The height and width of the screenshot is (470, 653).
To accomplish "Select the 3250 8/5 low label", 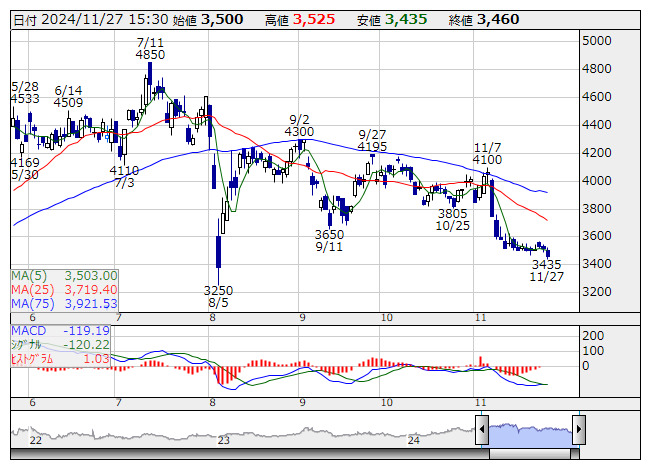I will 218,296.
